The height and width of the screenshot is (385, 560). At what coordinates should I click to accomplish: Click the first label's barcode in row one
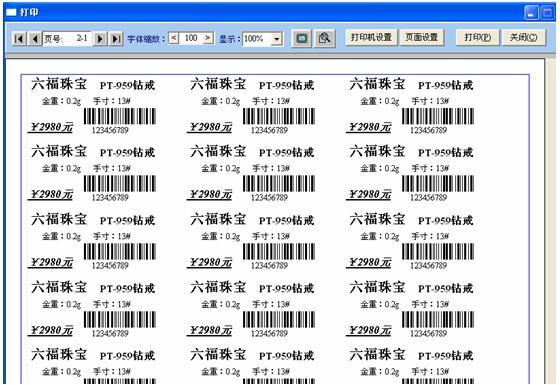coord(120,116)
